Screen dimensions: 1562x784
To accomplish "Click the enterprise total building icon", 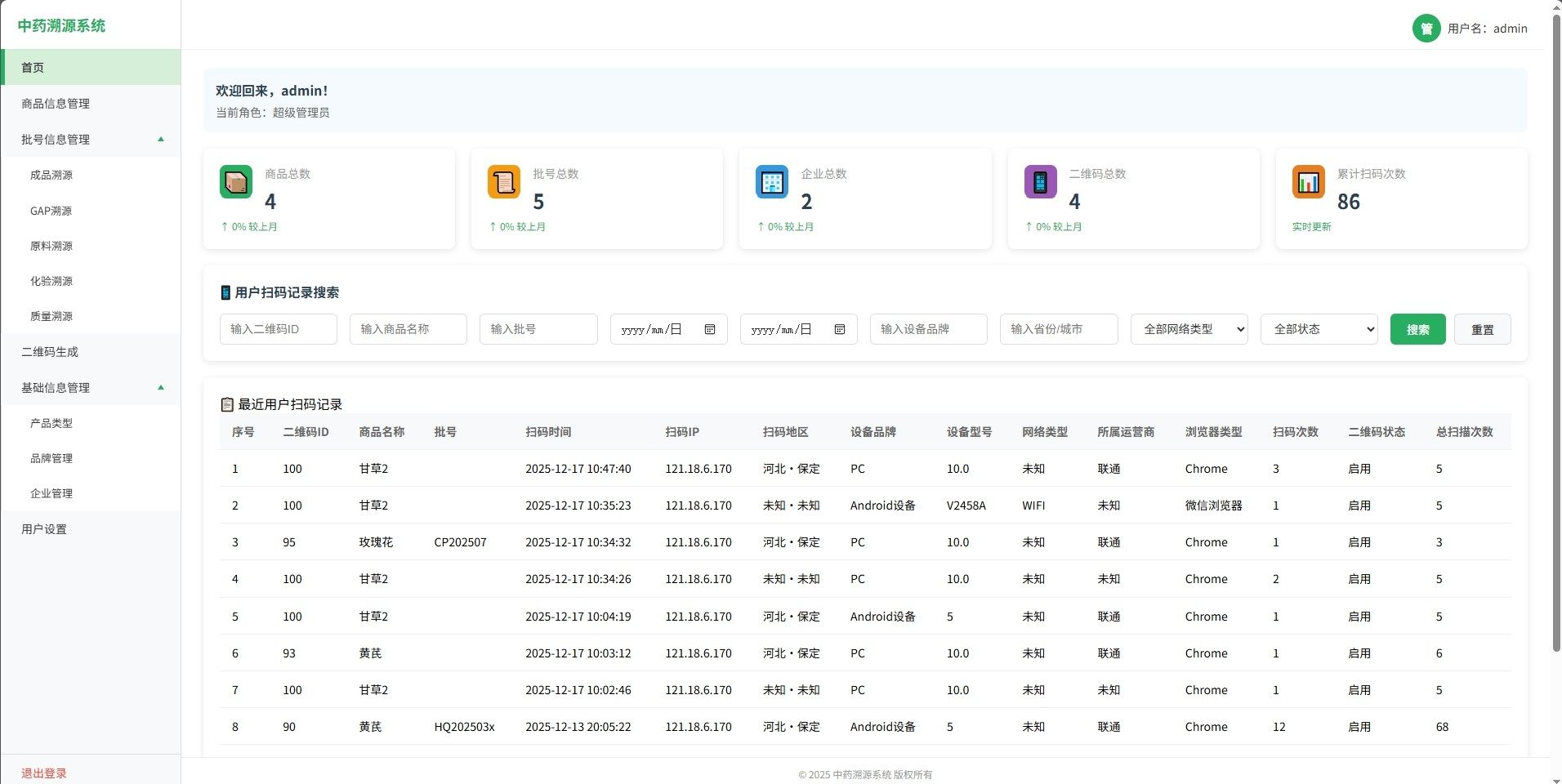I will (772, 181).
